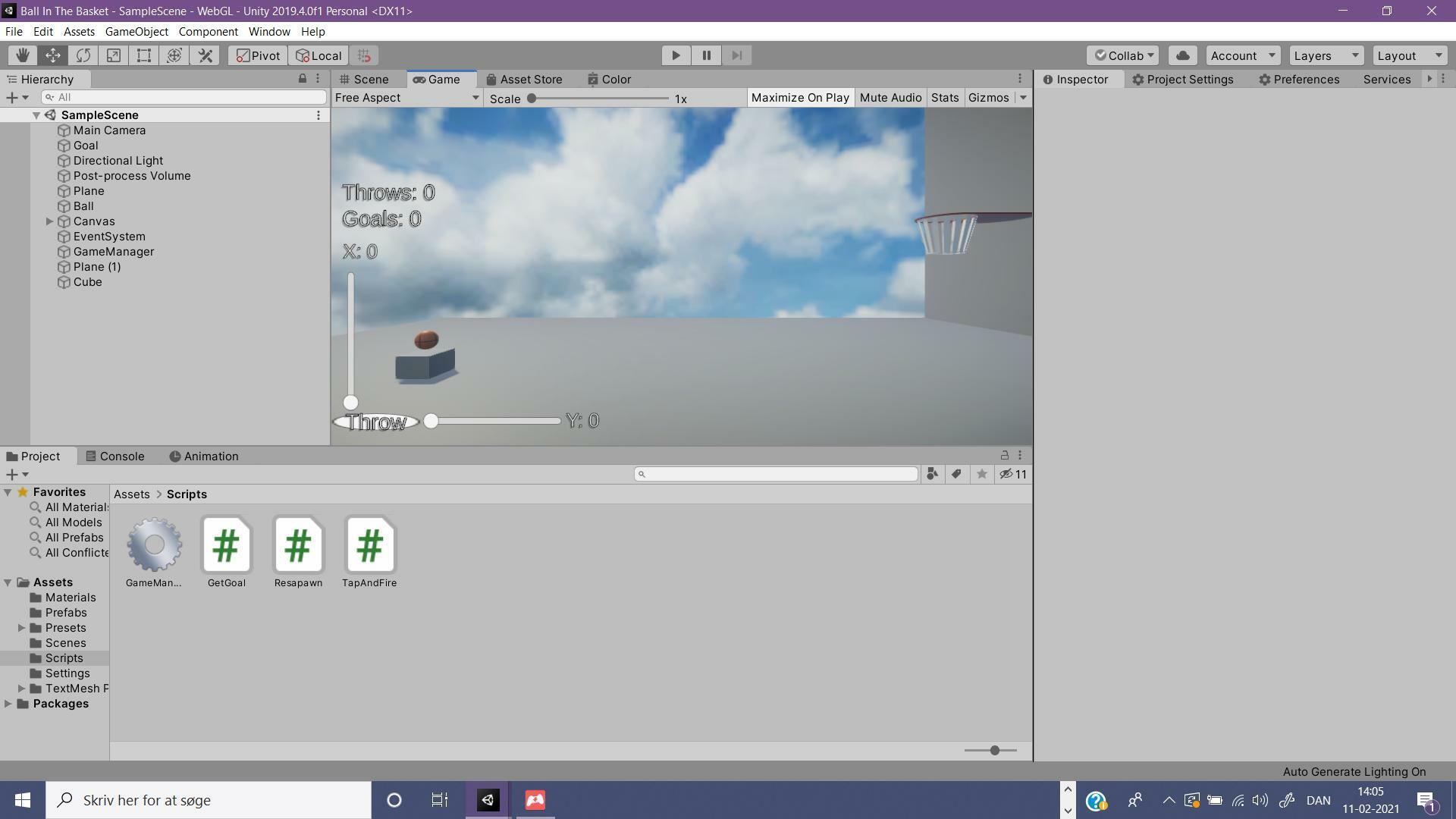Click search by label icon in Project

pos(956,474)
